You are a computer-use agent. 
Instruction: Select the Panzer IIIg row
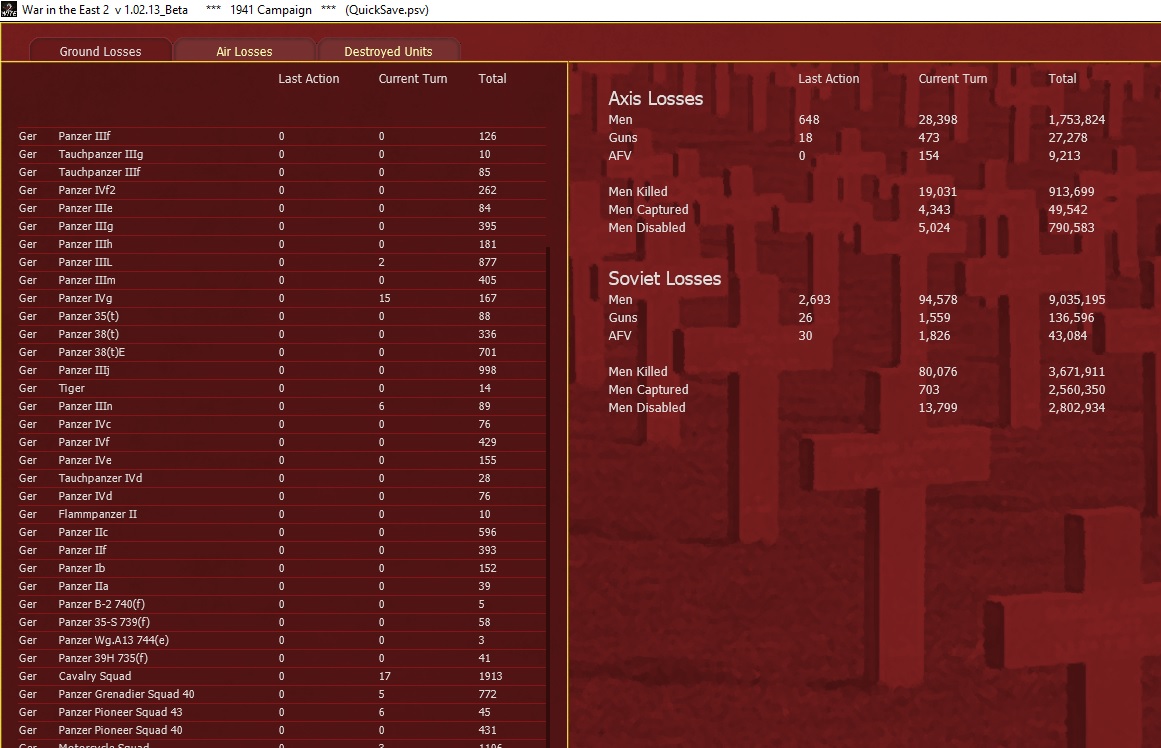click(x=282, y=226)
